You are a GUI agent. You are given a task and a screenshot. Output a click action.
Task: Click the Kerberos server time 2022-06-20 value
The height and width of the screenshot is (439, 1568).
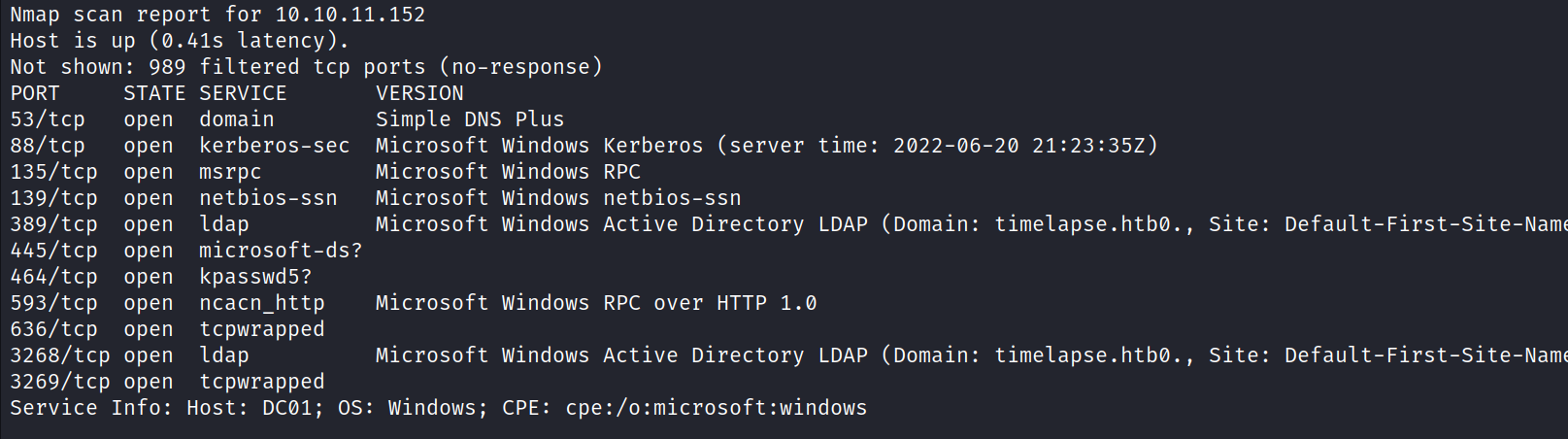click(955, 146)
